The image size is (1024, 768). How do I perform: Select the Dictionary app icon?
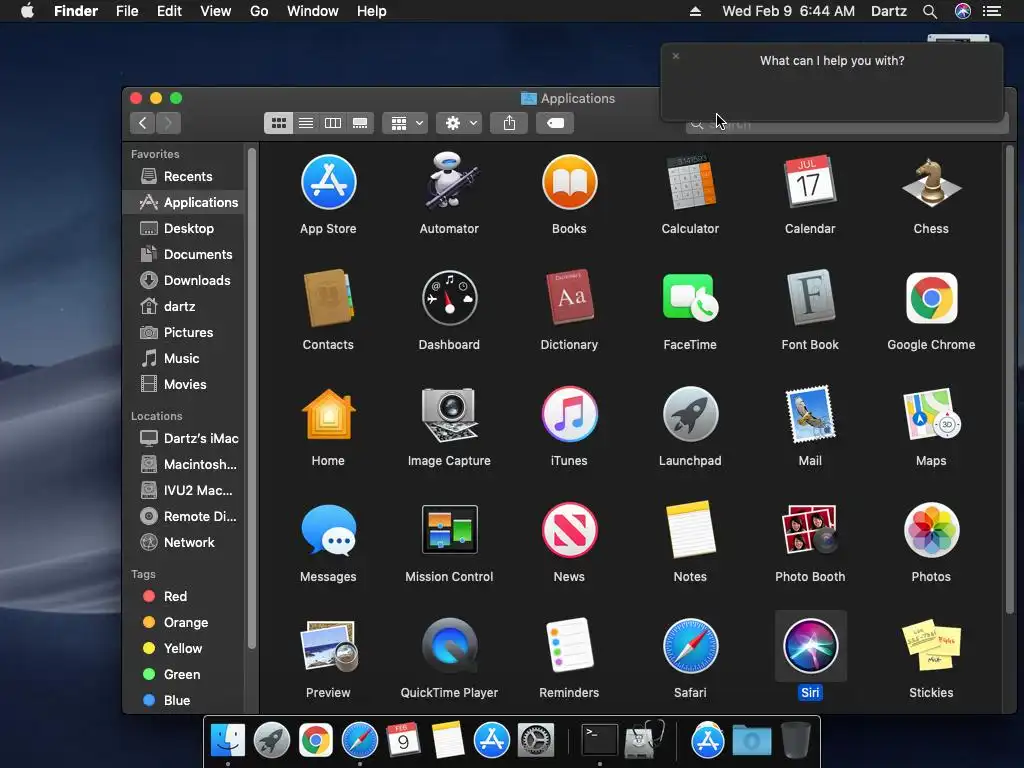(x=569, y=298)
